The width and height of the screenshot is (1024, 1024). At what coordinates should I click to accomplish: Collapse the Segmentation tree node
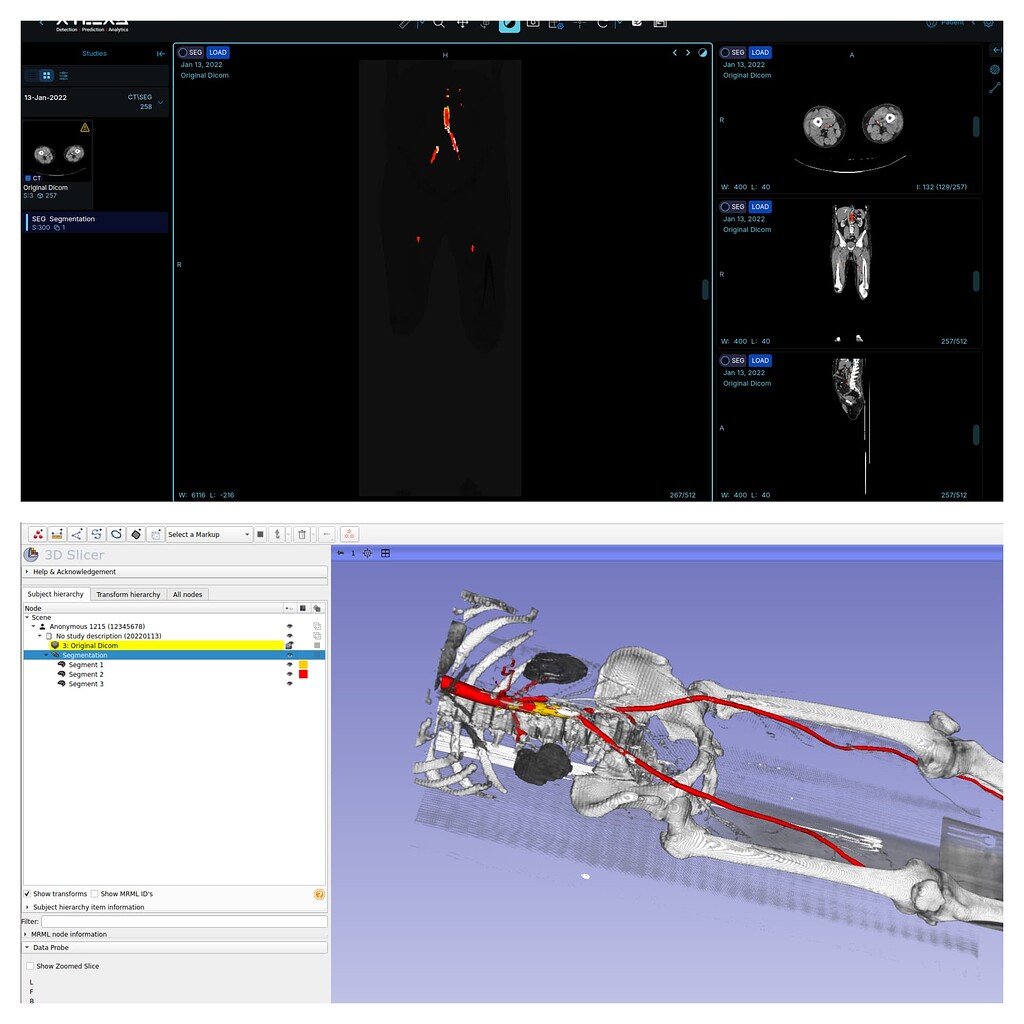pos(45,655)
